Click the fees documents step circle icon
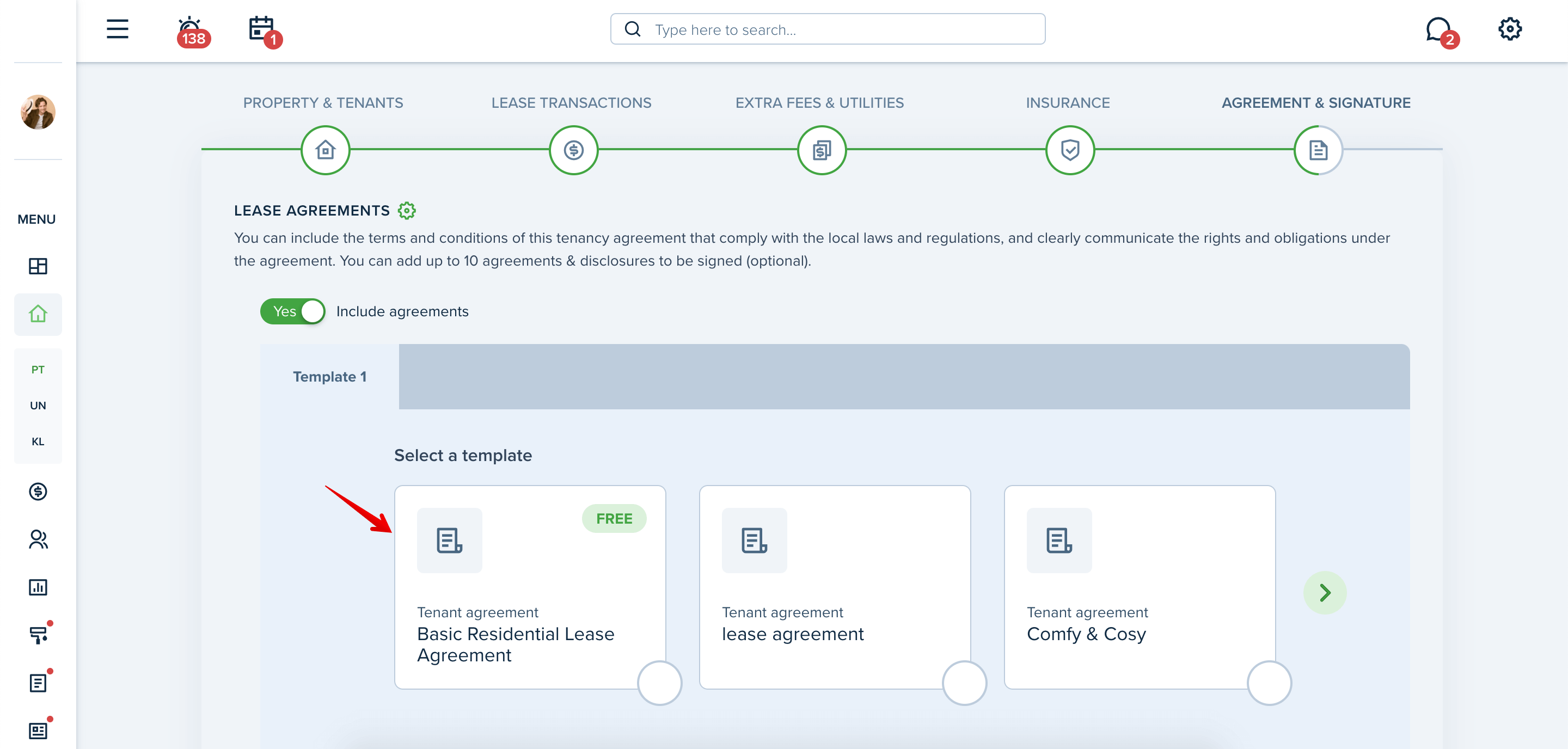This screenshot has width=1568, height=749. (822, 150)
